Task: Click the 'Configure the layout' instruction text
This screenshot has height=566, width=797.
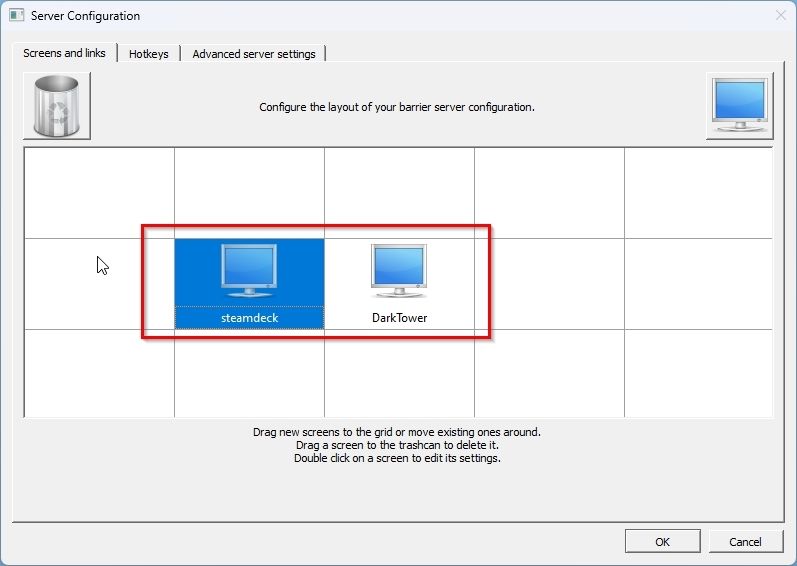Action: point(397,107)
